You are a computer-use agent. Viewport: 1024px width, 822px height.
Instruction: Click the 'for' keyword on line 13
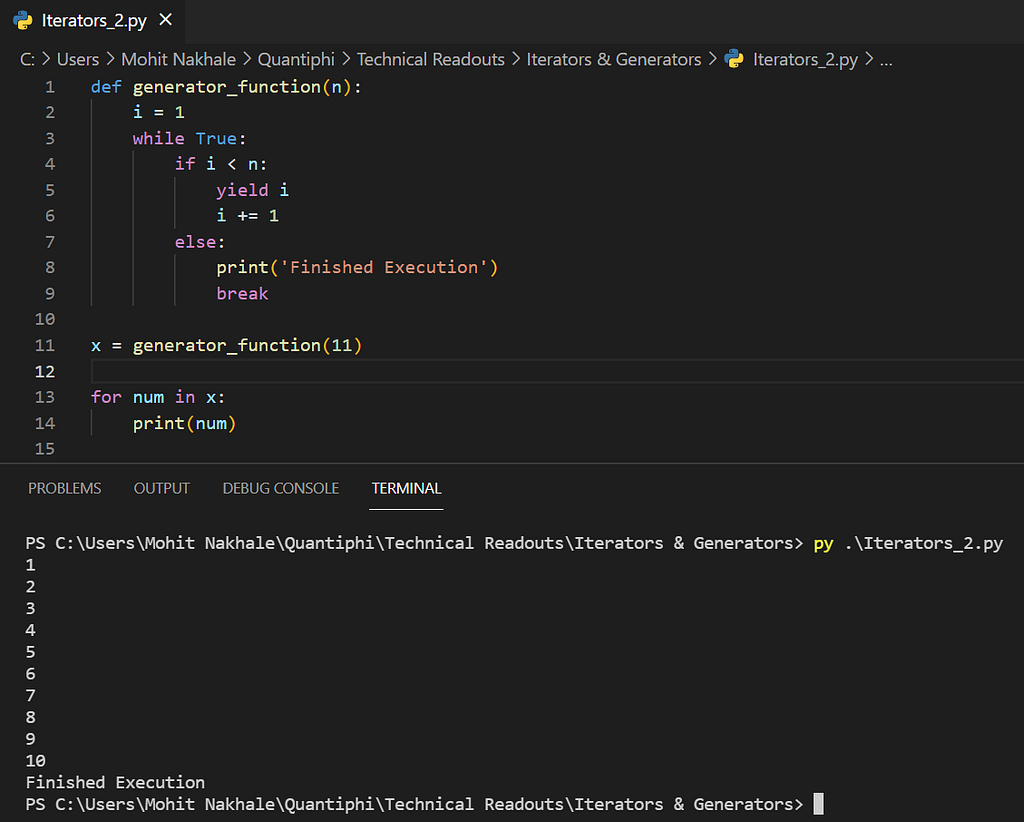point(106,397)
